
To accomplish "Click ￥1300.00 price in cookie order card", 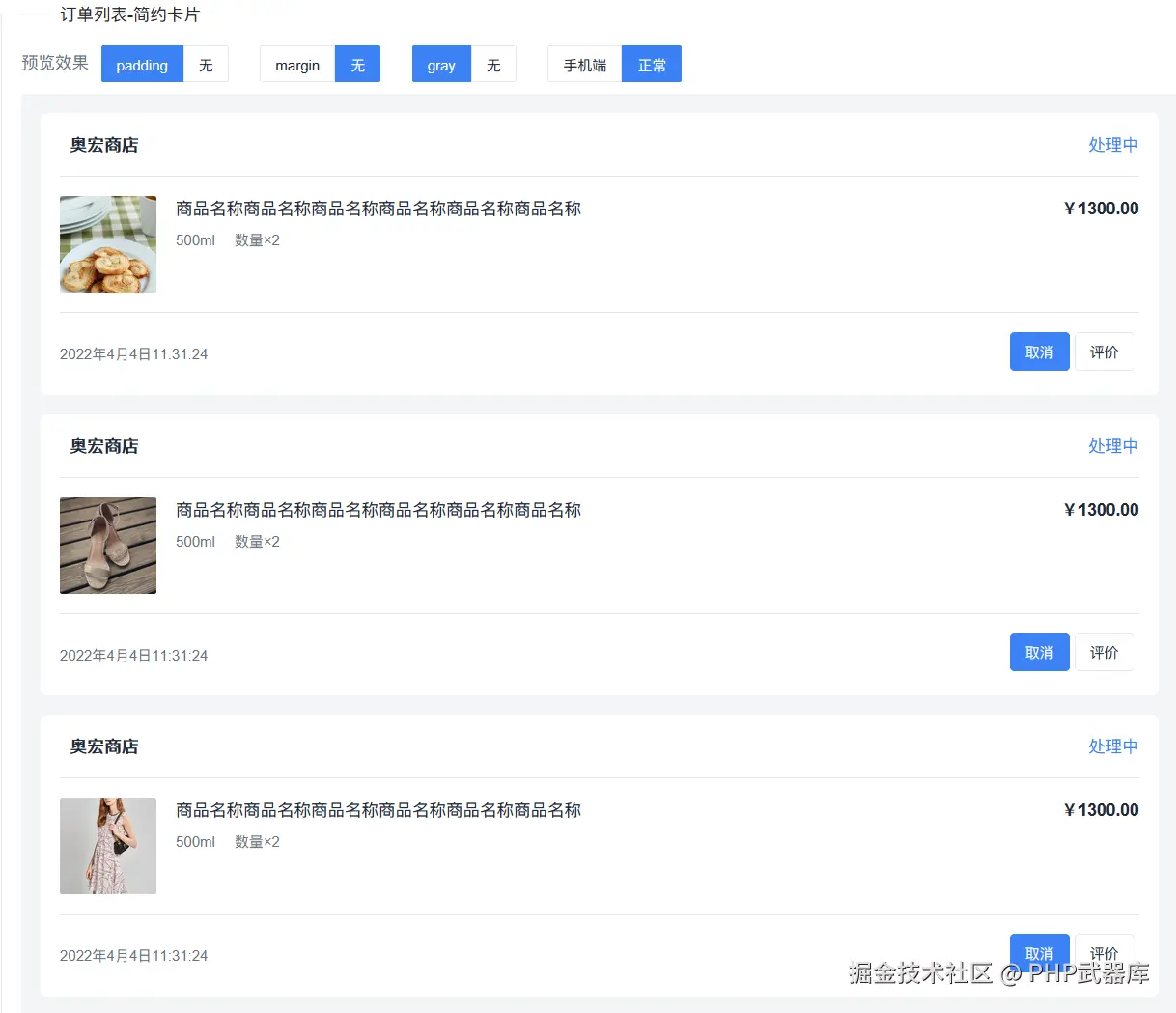I will click(1101, 209).
